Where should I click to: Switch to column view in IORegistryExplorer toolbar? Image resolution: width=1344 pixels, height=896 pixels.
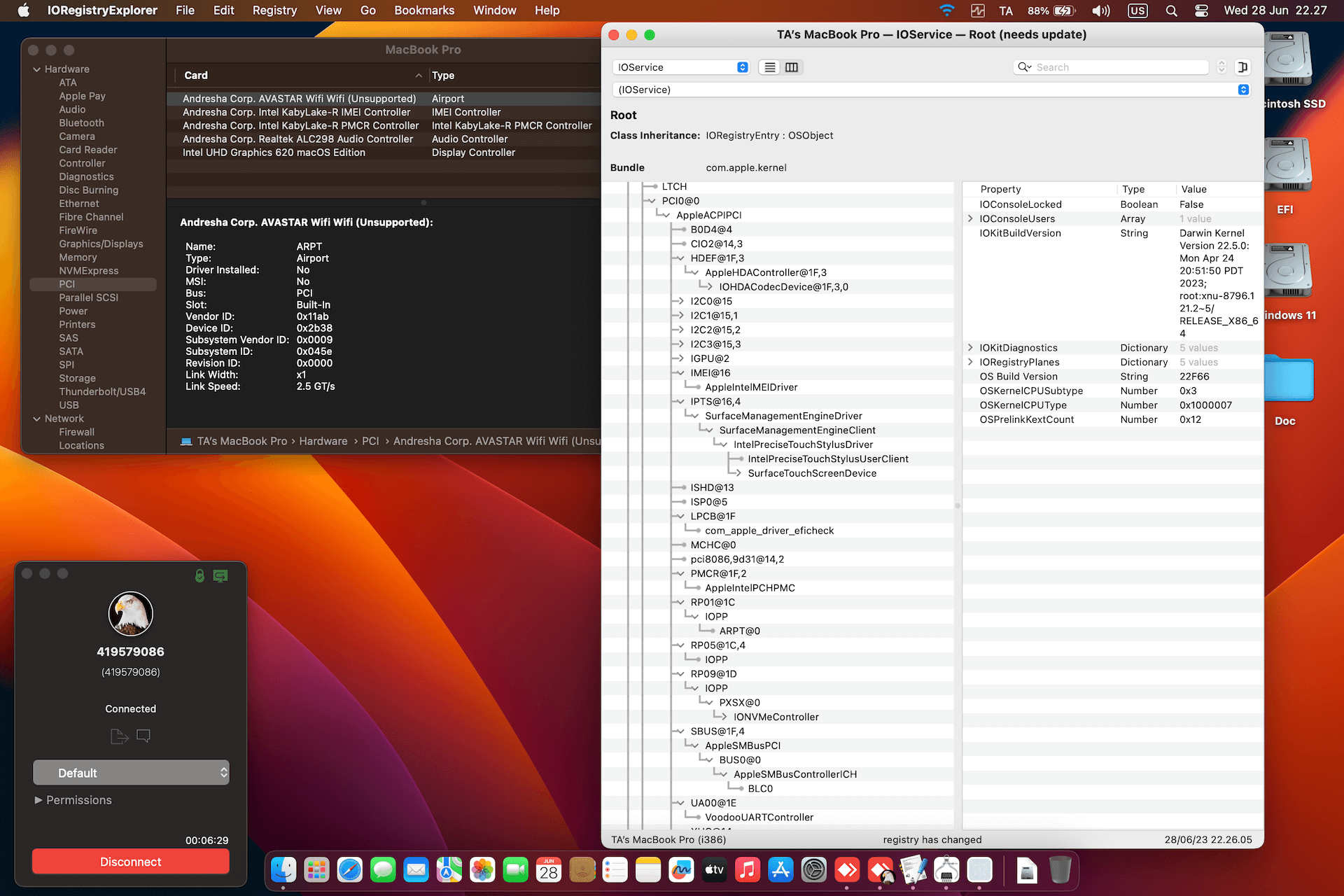792,67
